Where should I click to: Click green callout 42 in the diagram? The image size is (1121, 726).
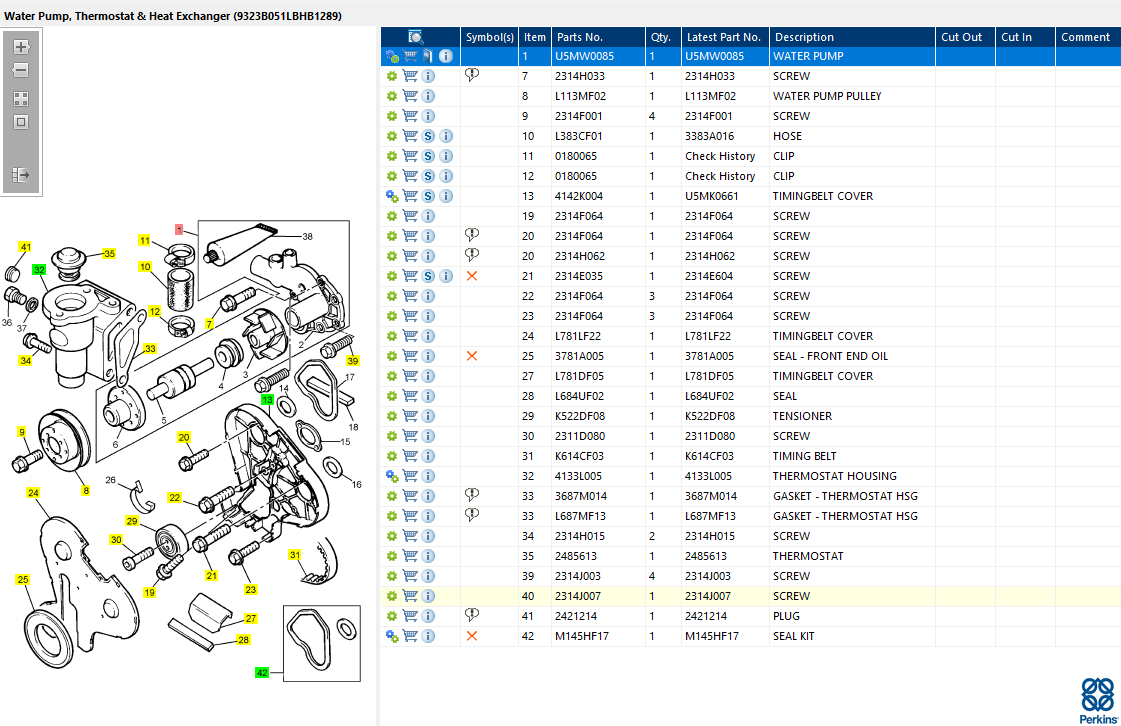point(262,672)
